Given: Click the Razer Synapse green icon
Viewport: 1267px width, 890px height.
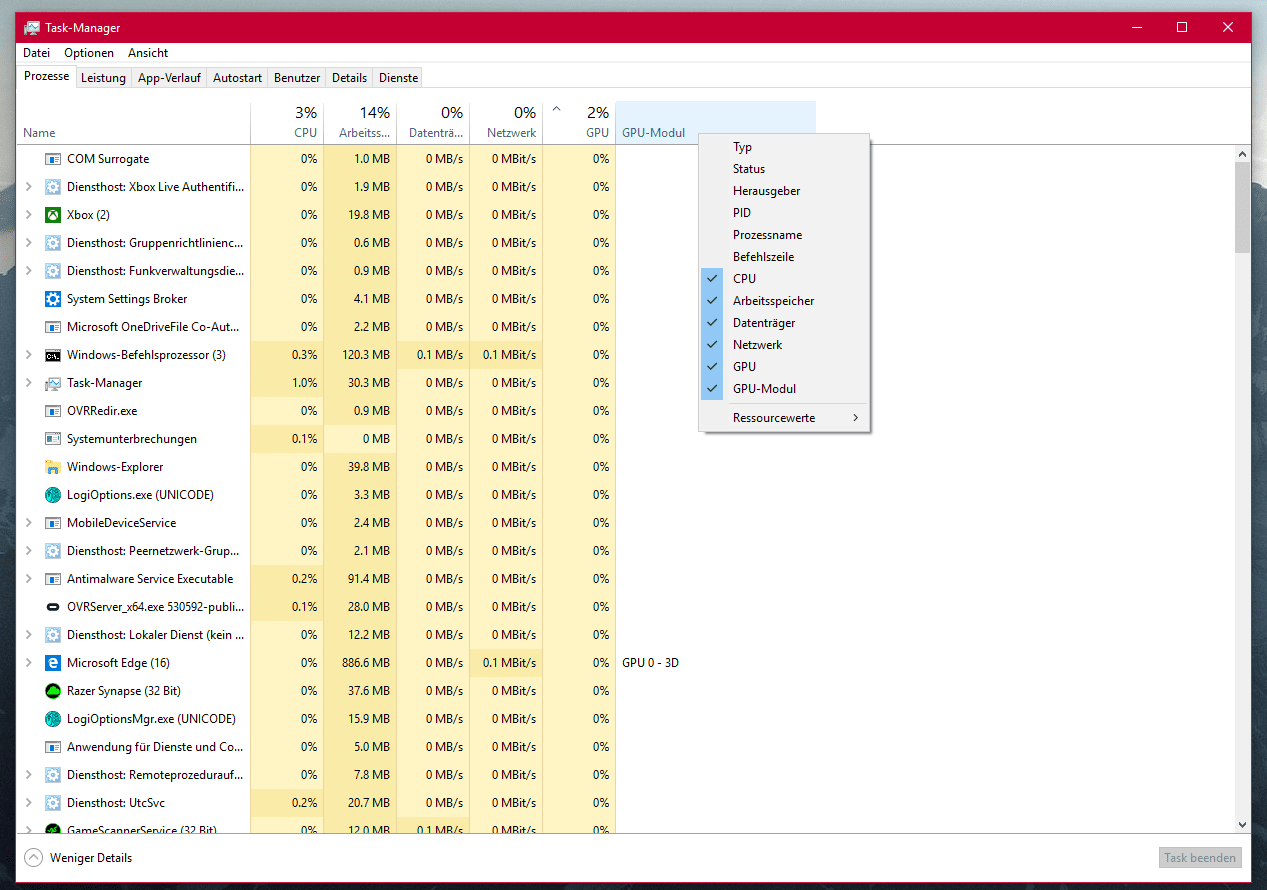Looking at the screenshot, I should [x=53, y=691].
